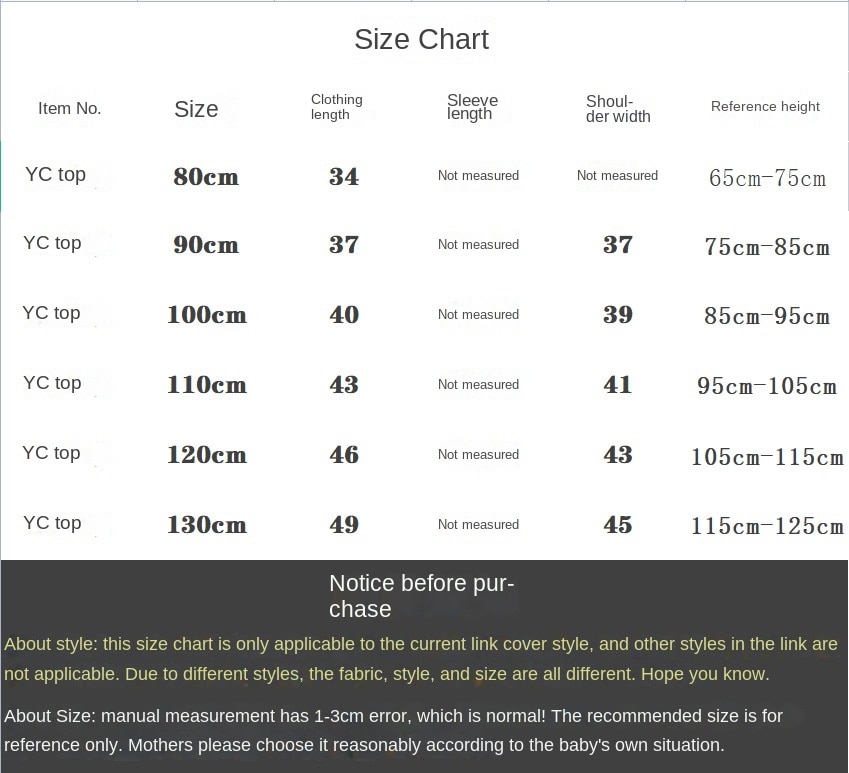Click the About Size notice text

393,730
